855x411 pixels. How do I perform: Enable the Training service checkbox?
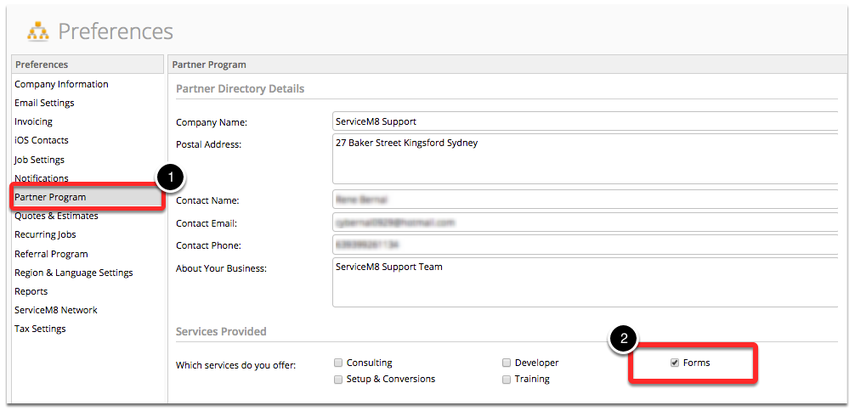click(507, 379)
